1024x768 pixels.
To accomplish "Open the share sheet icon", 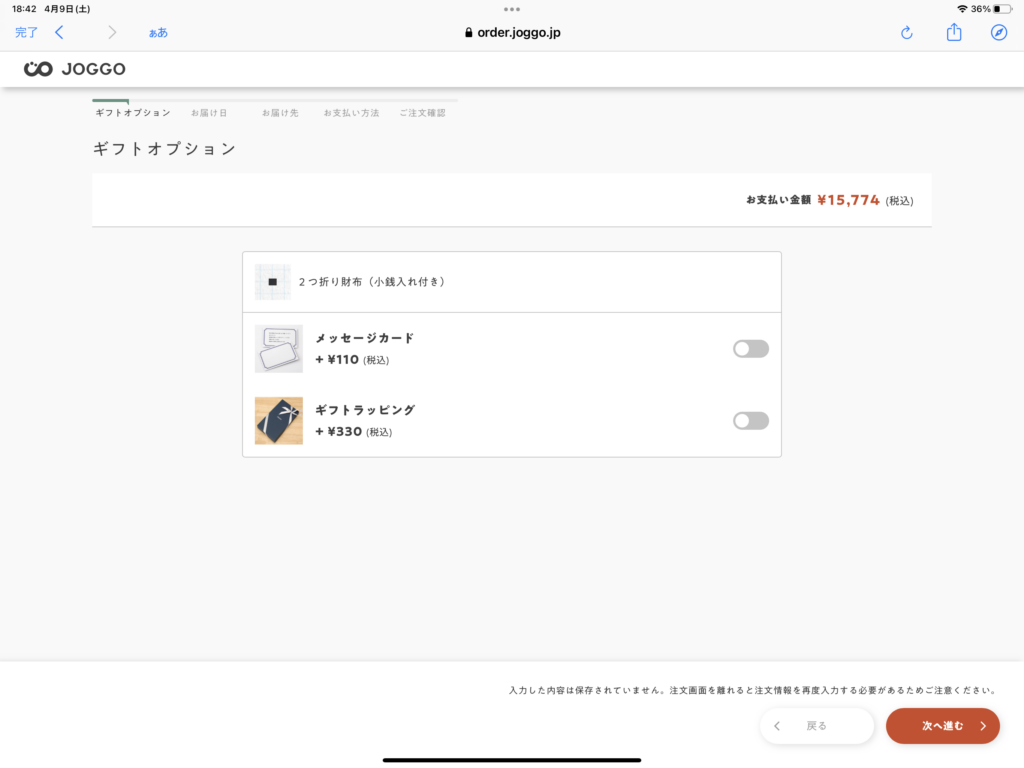I will tap(953, 32).
